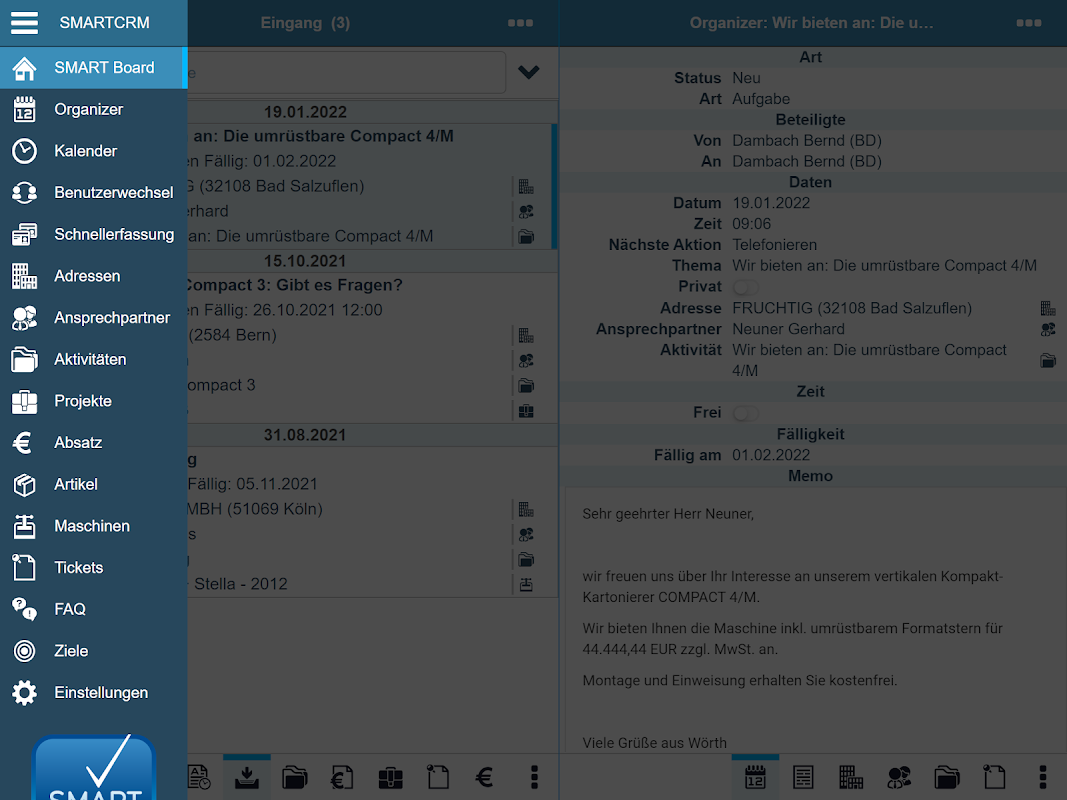Screen dimensions: 1067x800
Task: Open the contact person tab in the detail toolbar
Action: click(899, 777)
